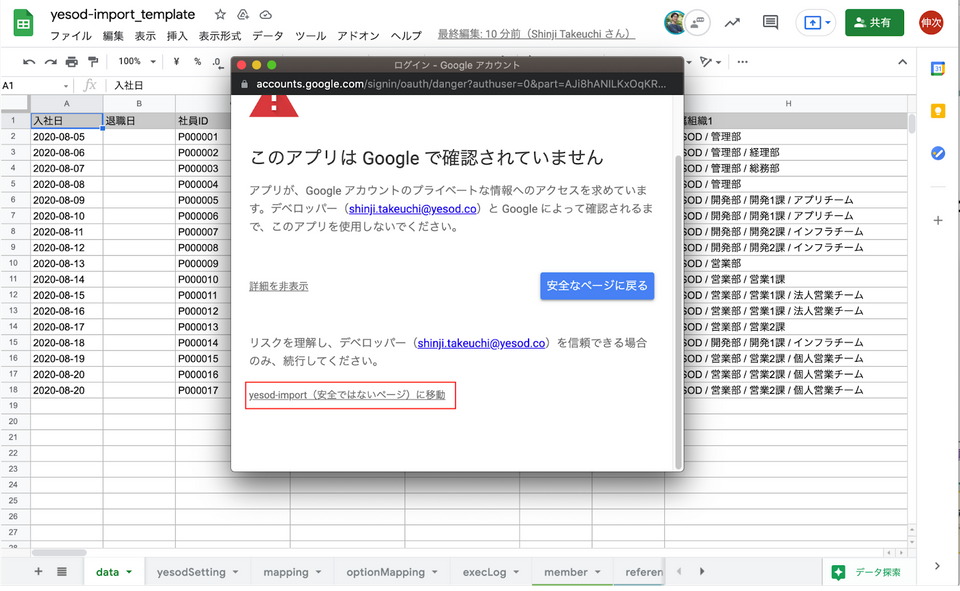Open the optionMapping tab dropdown arrow
Screen dimensions: 960x591
[435, 572]
